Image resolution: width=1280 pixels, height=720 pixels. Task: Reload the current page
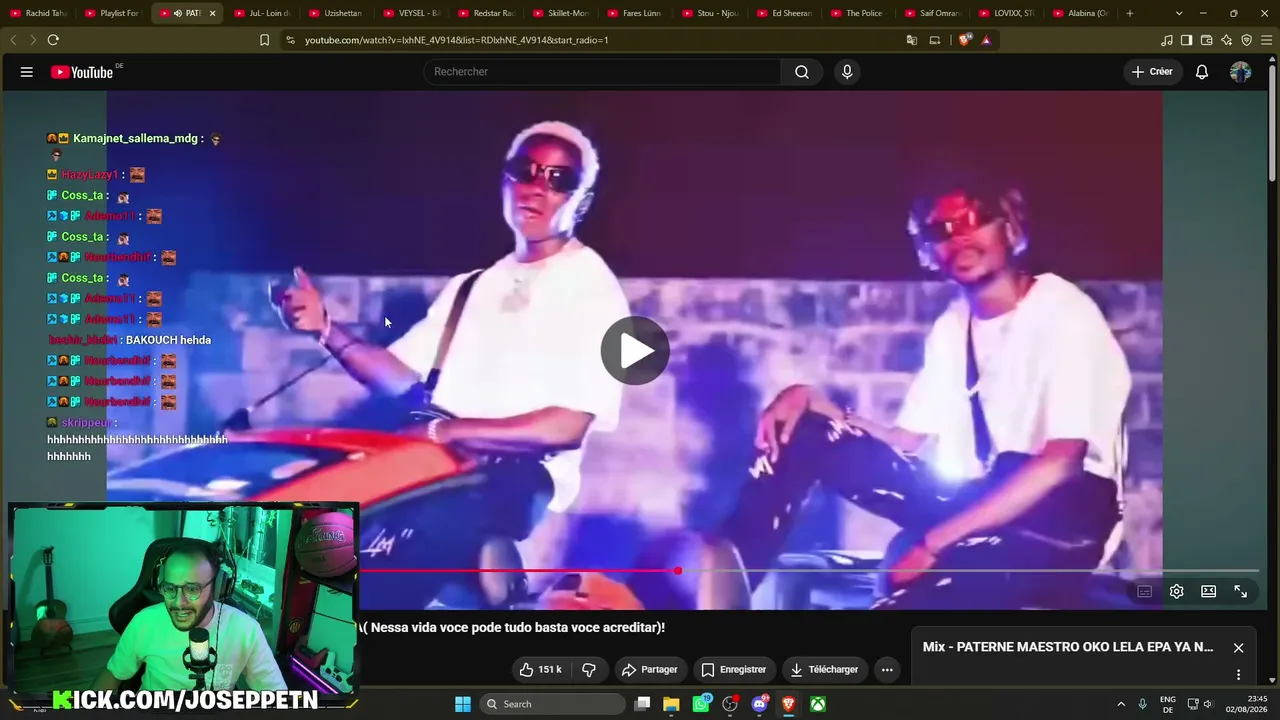53,40
